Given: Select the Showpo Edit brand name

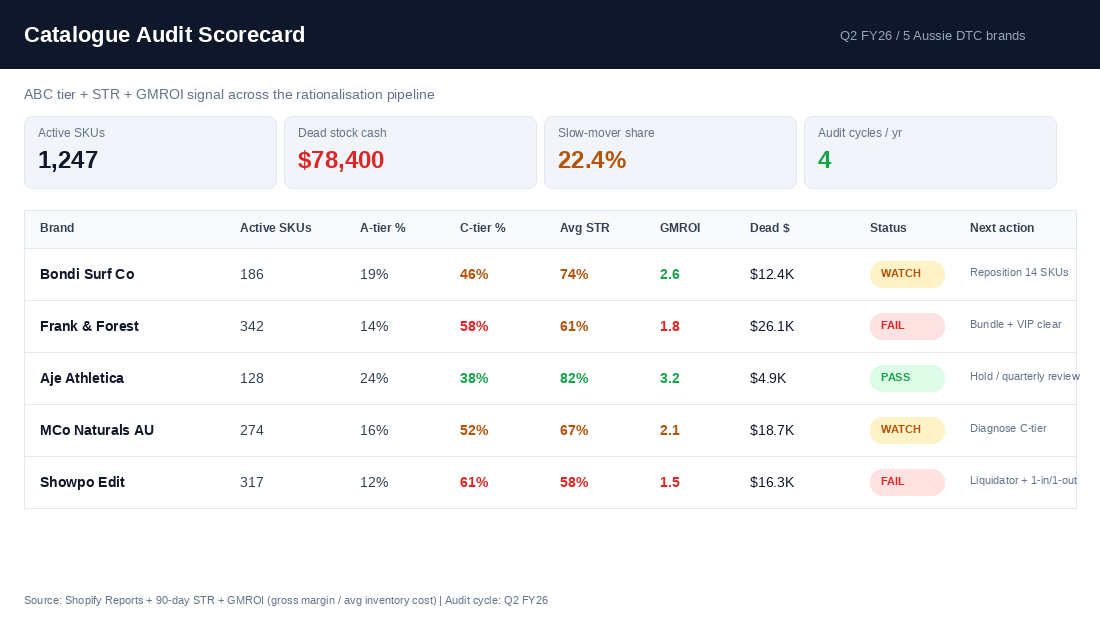Looking at the screenshot, I should point(82,482).
